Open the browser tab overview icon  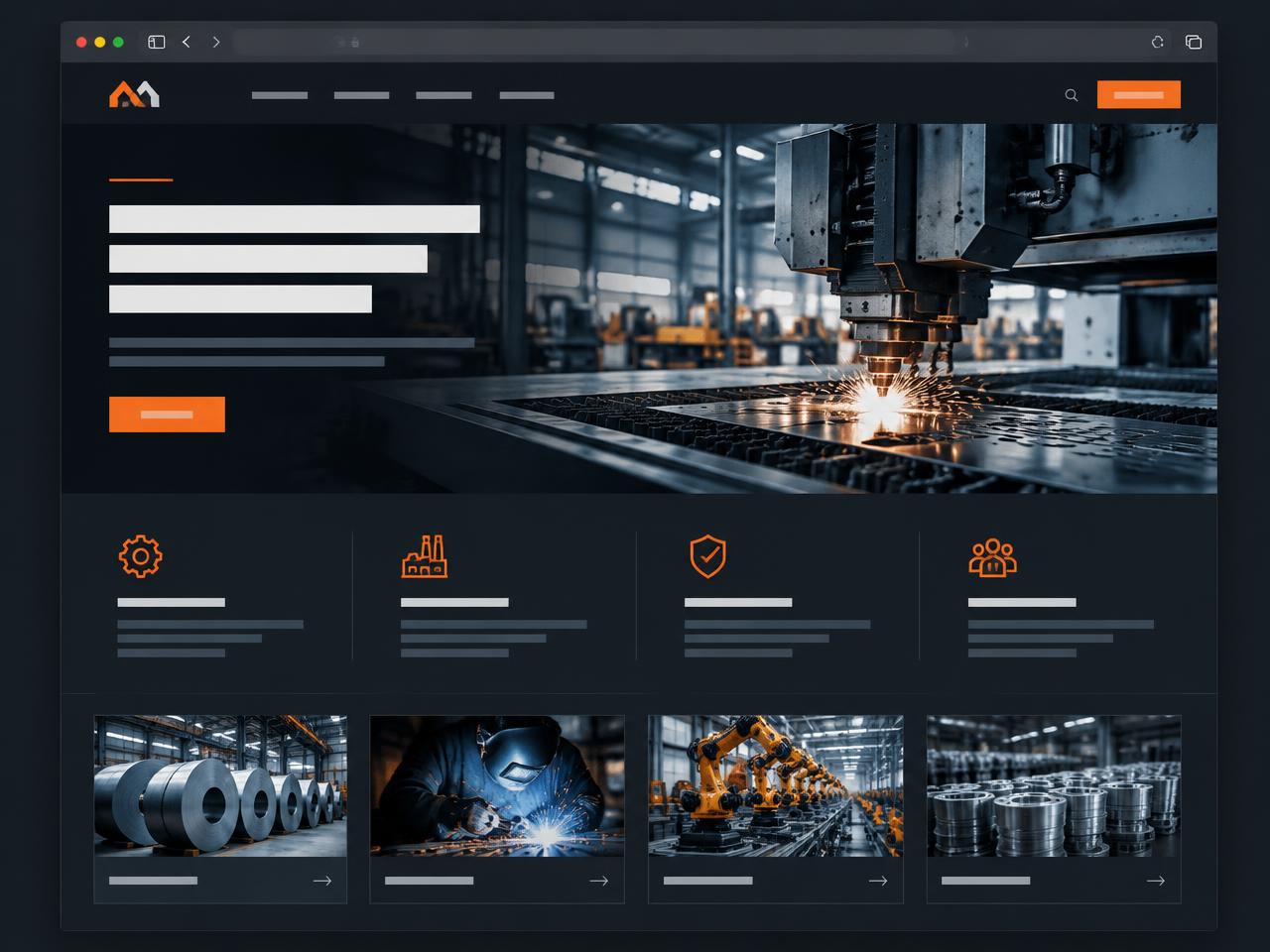(x=1194, y=42)
